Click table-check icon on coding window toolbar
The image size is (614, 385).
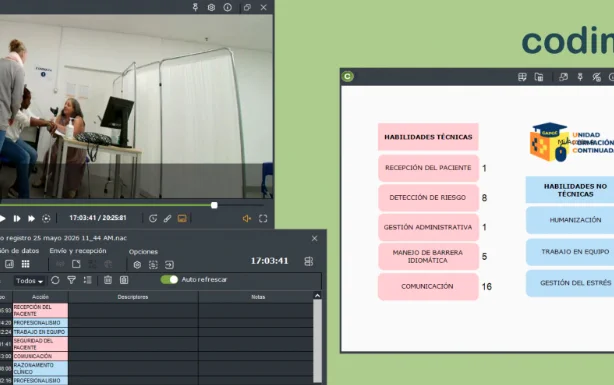tap(522, 77)
